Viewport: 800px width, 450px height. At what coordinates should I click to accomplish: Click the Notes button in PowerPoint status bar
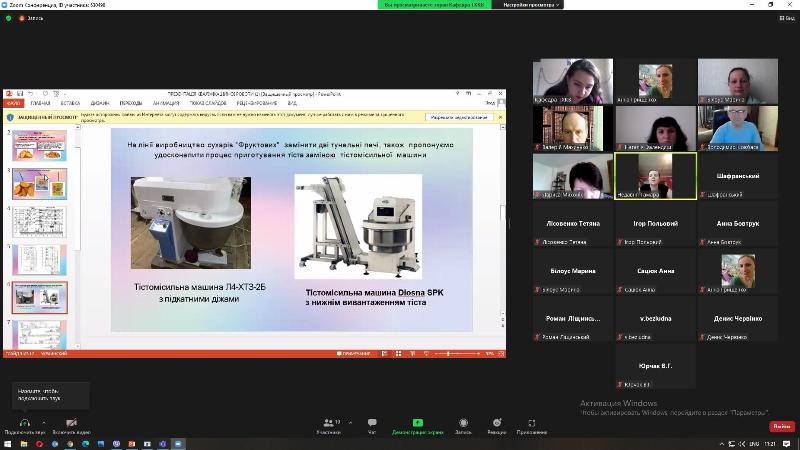coord(353,354)
